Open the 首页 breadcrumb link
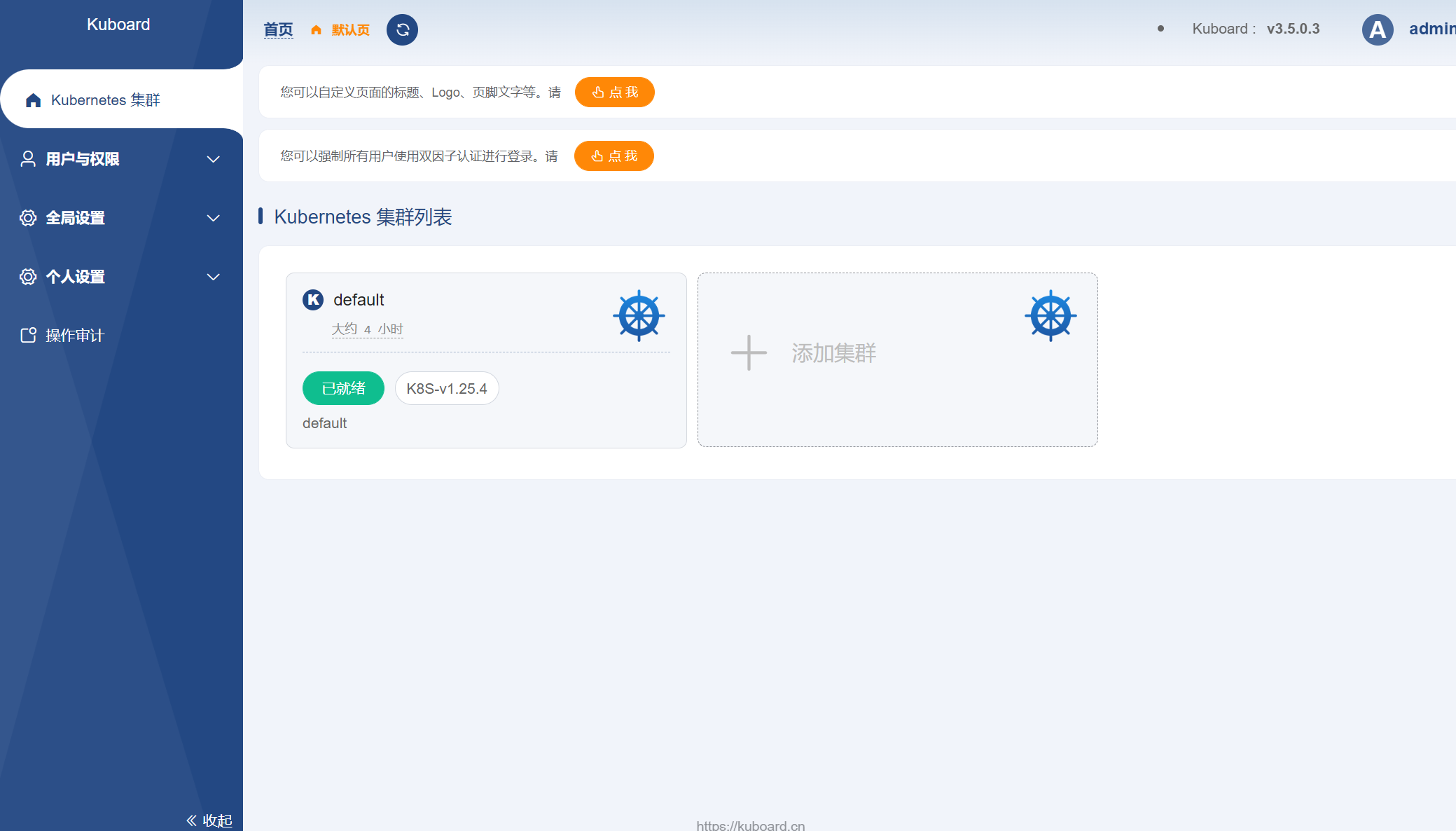The height and width of the screenshot is (831, 1456). coord(278,30)
